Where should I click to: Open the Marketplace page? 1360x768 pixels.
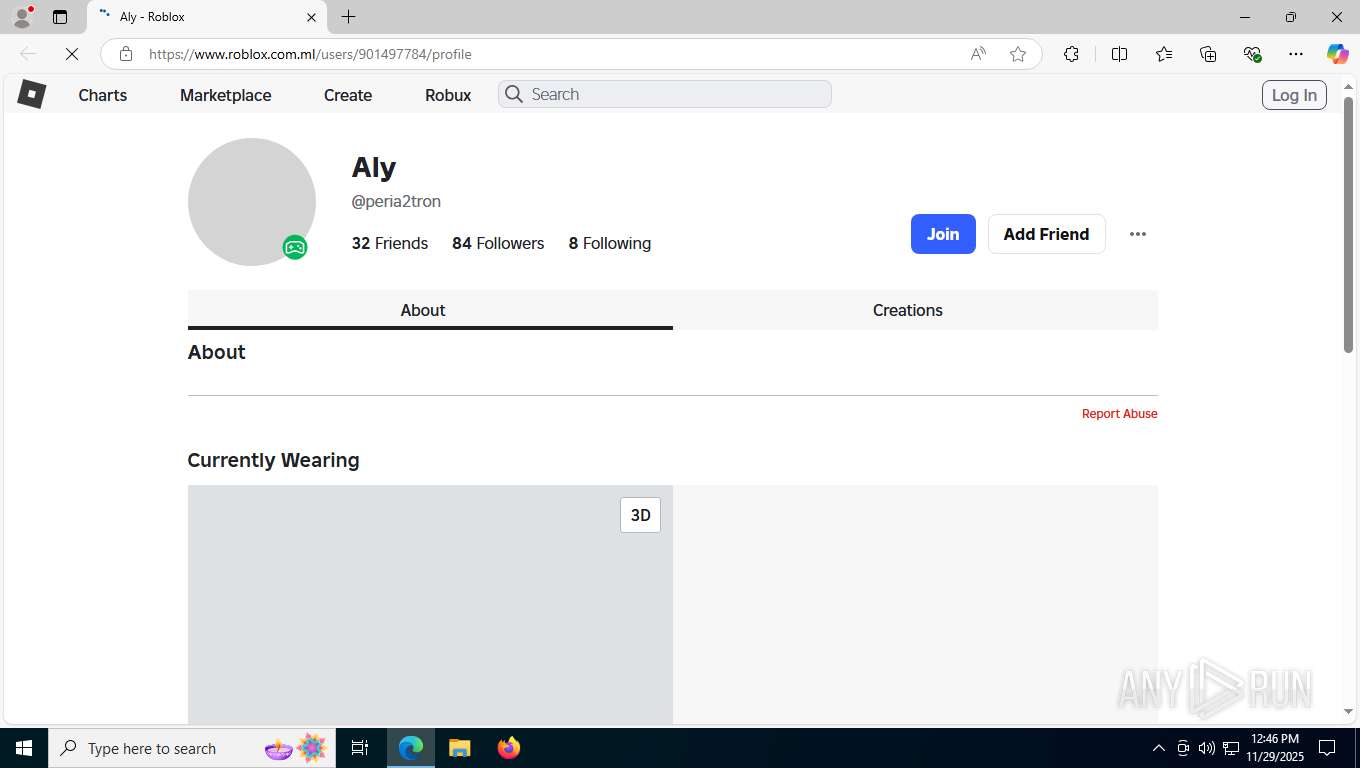coord(226,95)
